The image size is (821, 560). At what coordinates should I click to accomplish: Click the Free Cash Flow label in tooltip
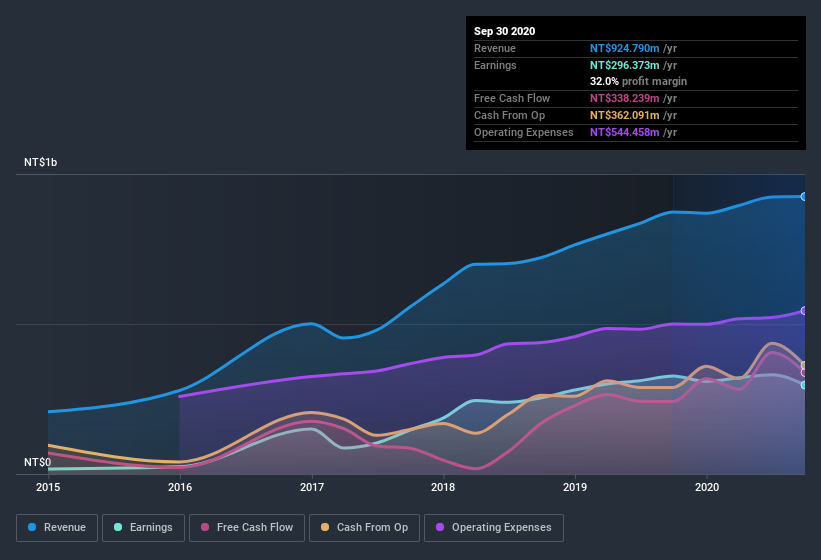pos(512,98)
